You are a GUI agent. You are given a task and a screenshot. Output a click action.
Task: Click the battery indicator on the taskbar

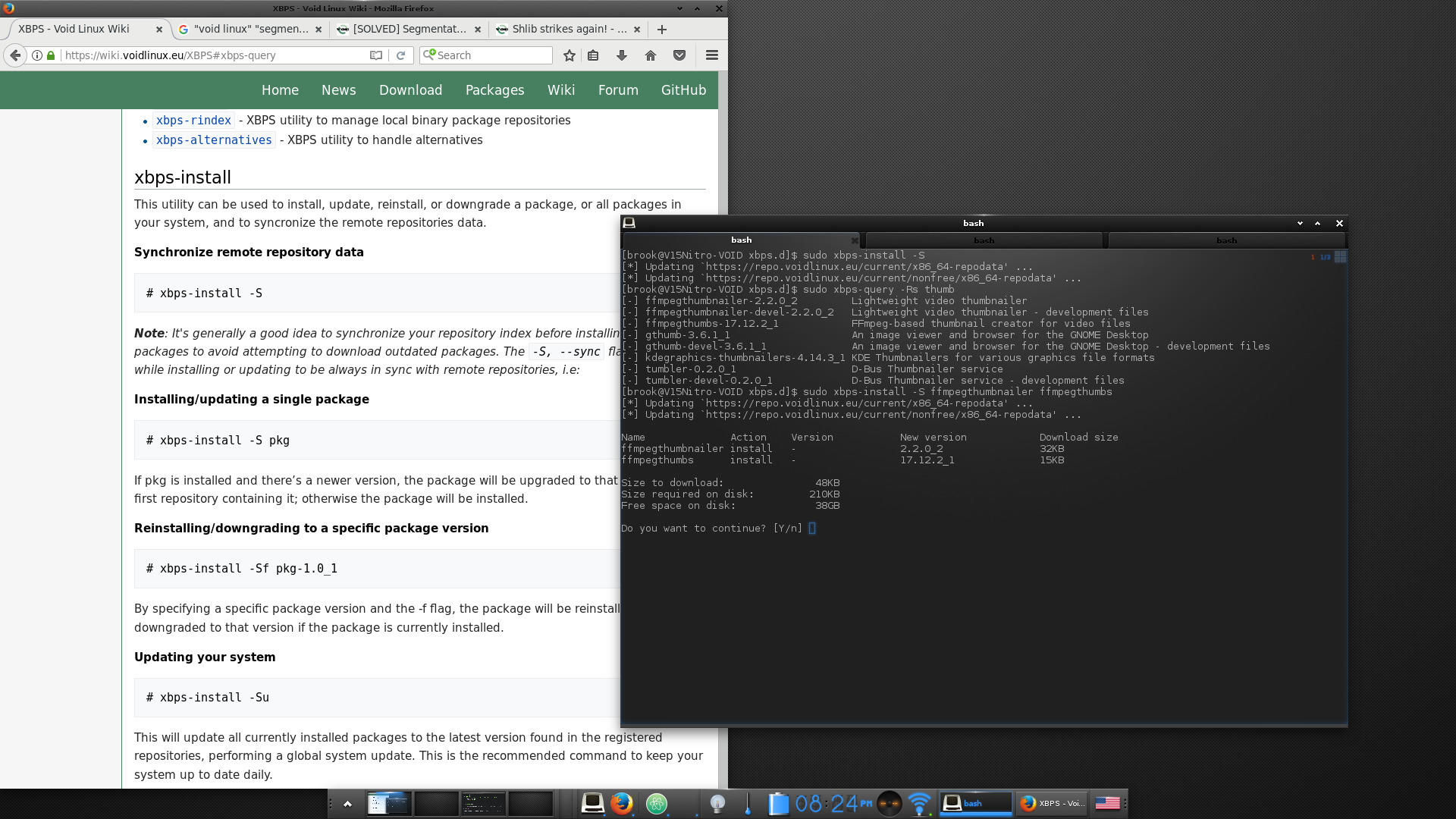[779, 803]
